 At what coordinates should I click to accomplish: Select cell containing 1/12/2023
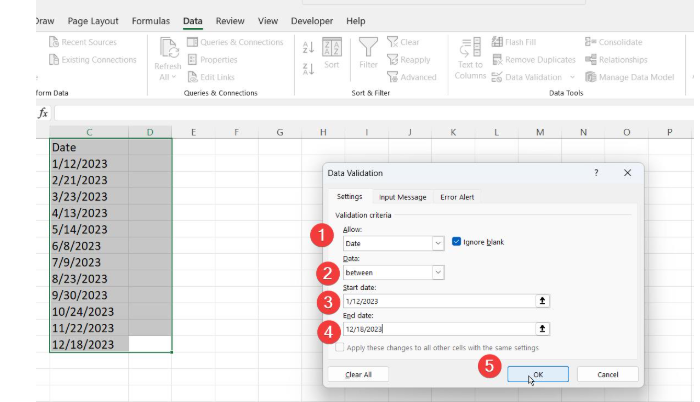(x=89, y=163)
